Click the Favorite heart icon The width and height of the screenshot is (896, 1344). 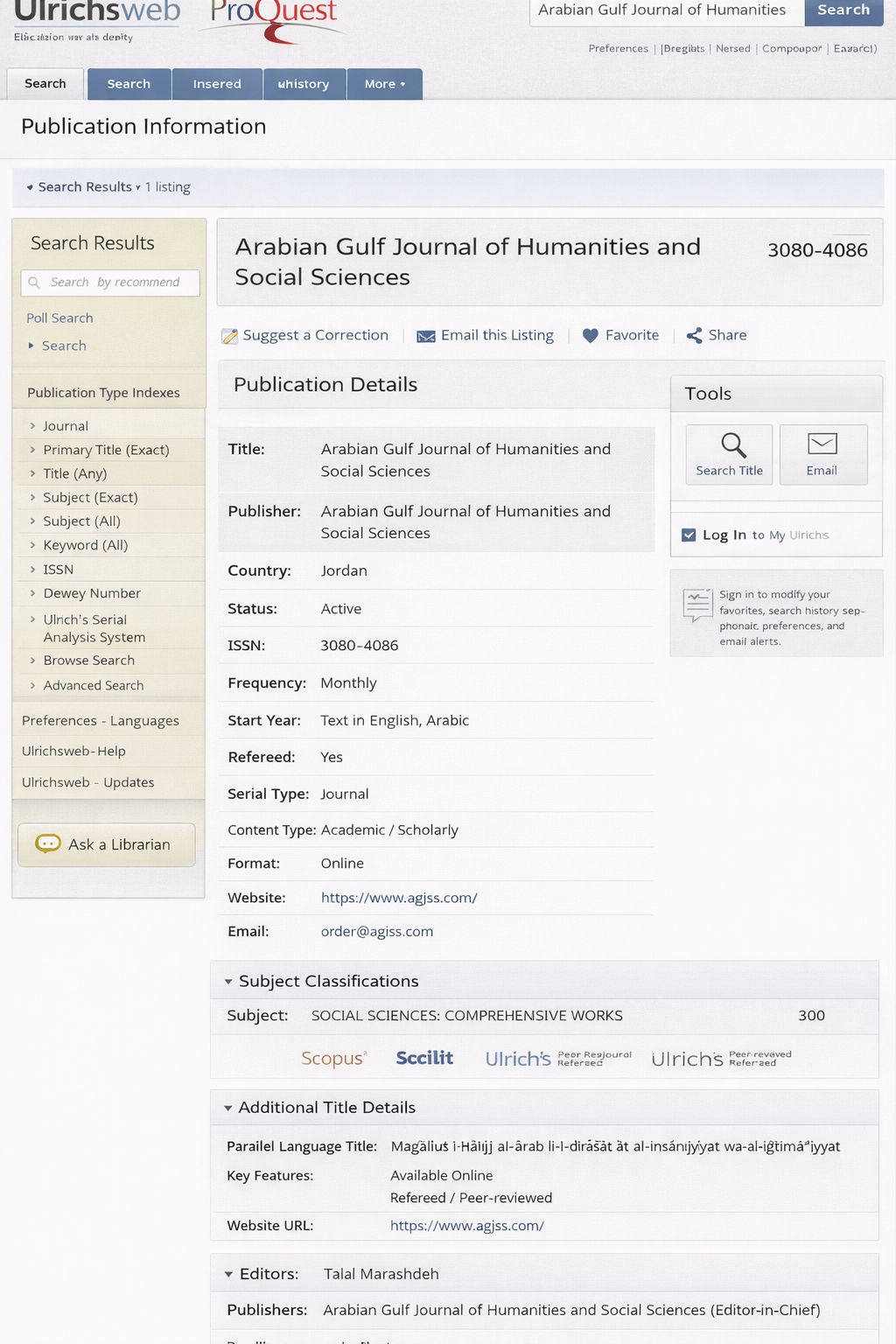[591, 335]
